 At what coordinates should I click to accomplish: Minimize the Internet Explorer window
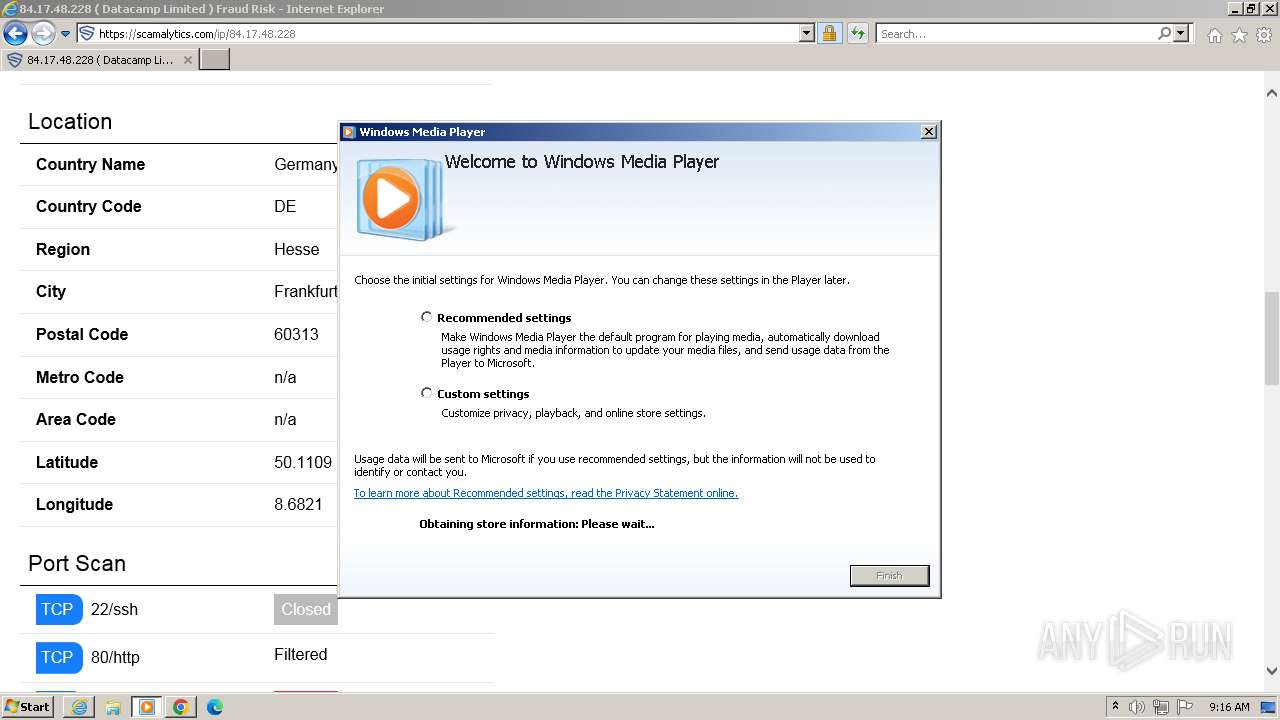1236,8
